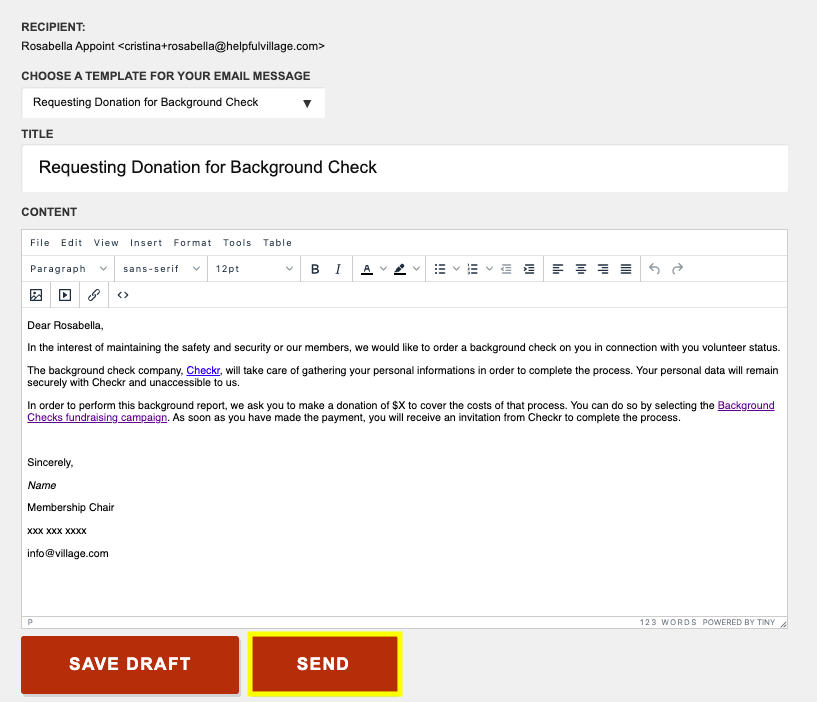Click the undo arrow icon
The height and width of the screenshot is (702, 817).
[x=655, y=269]
